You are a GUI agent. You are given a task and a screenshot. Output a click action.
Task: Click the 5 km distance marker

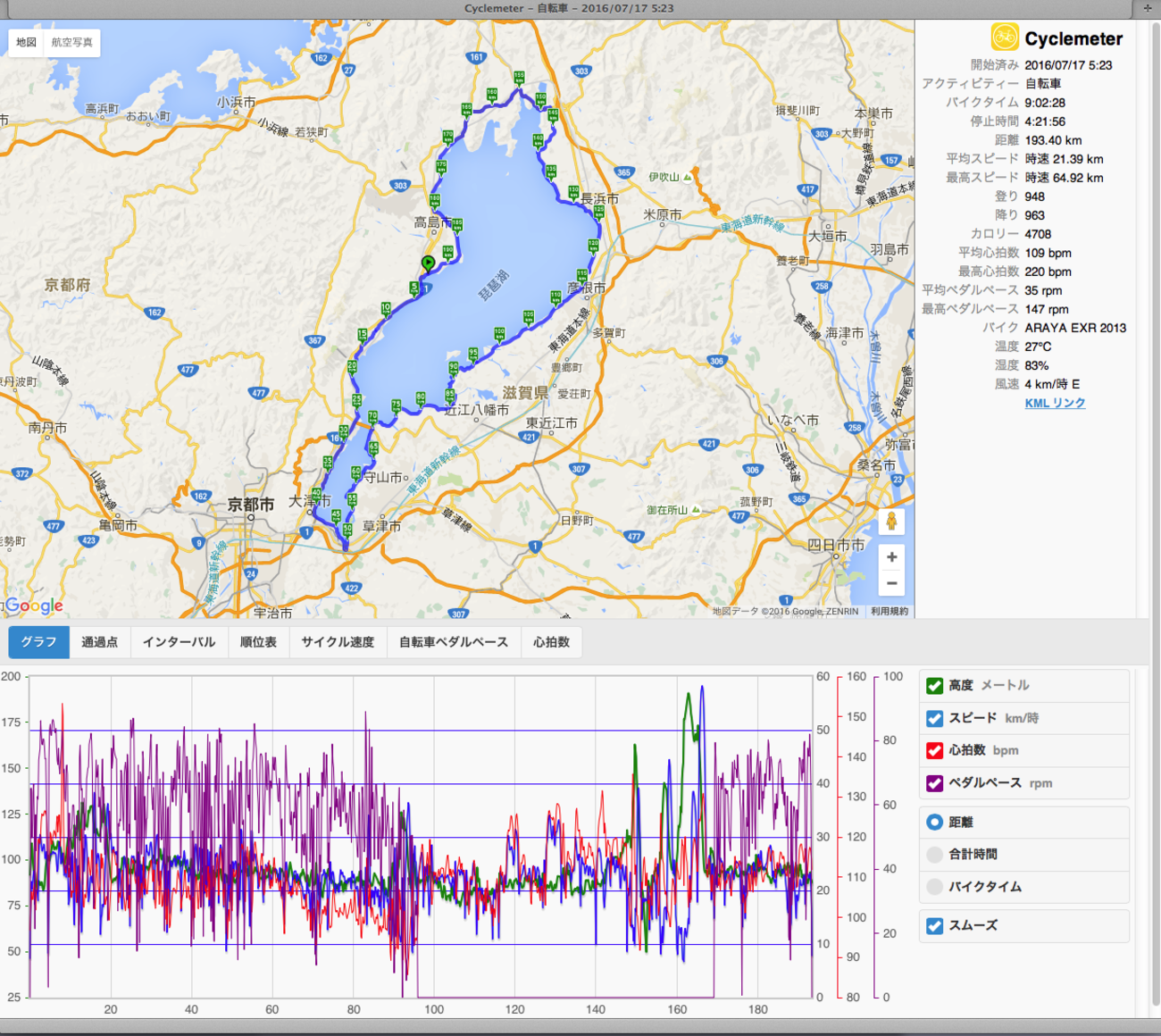413,288
